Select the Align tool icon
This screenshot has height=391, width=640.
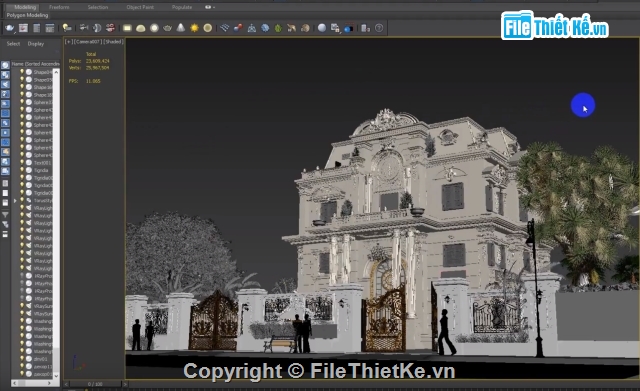(x=84, y=28)
